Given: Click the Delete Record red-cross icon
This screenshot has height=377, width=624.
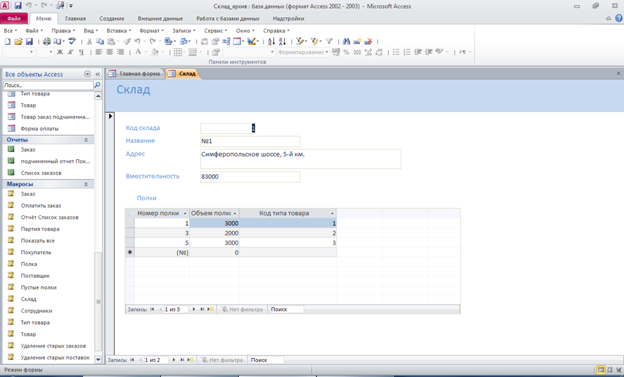Looking at the screenshot, I should click(x=369, y=41).
